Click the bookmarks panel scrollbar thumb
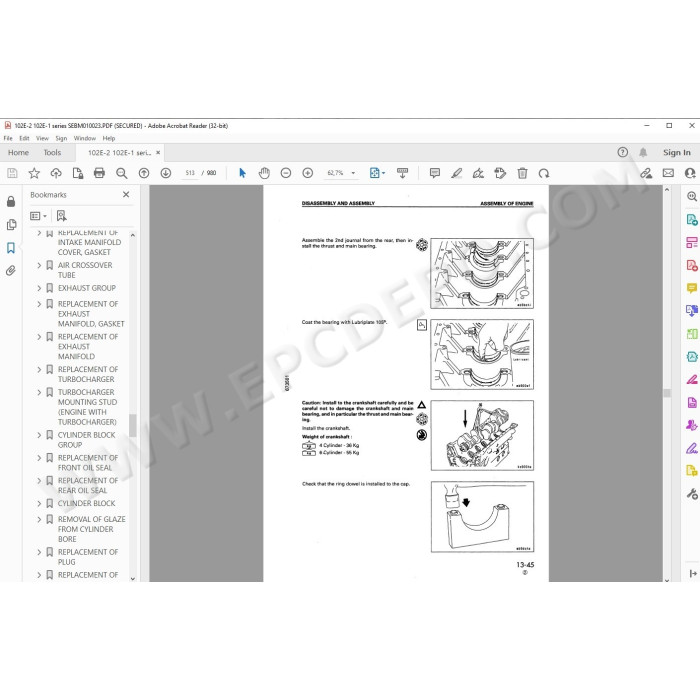700x700 pixels. click(133, 425)
